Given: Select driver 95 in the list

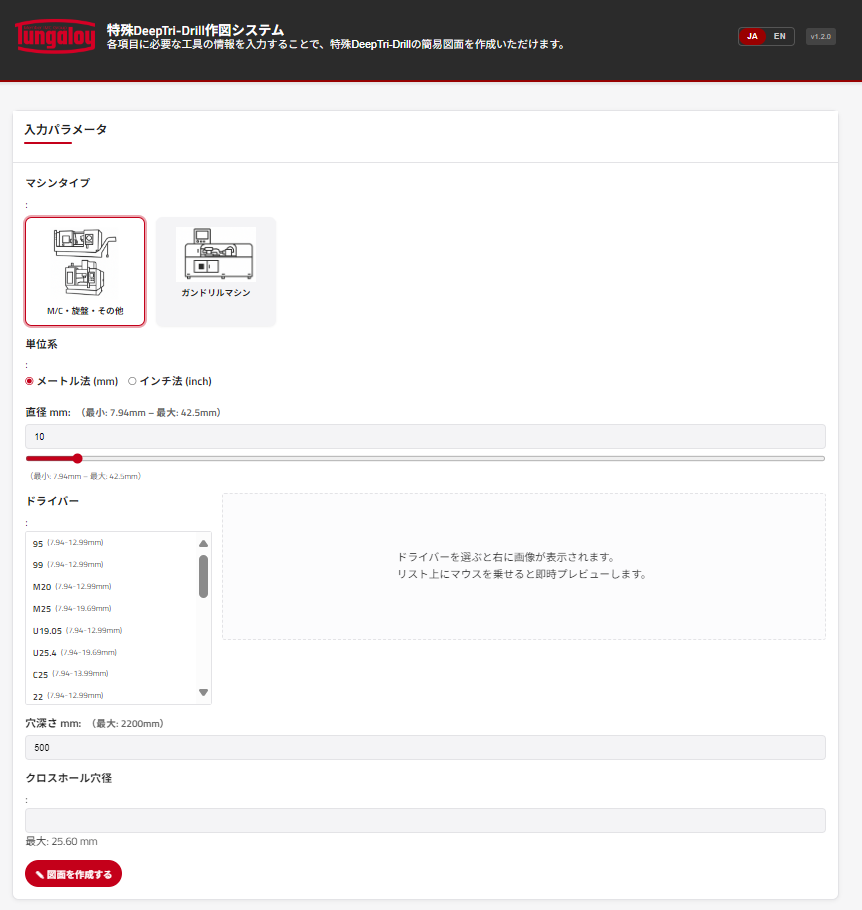Looking at the screenshot, I should click(x=111, y=543).
